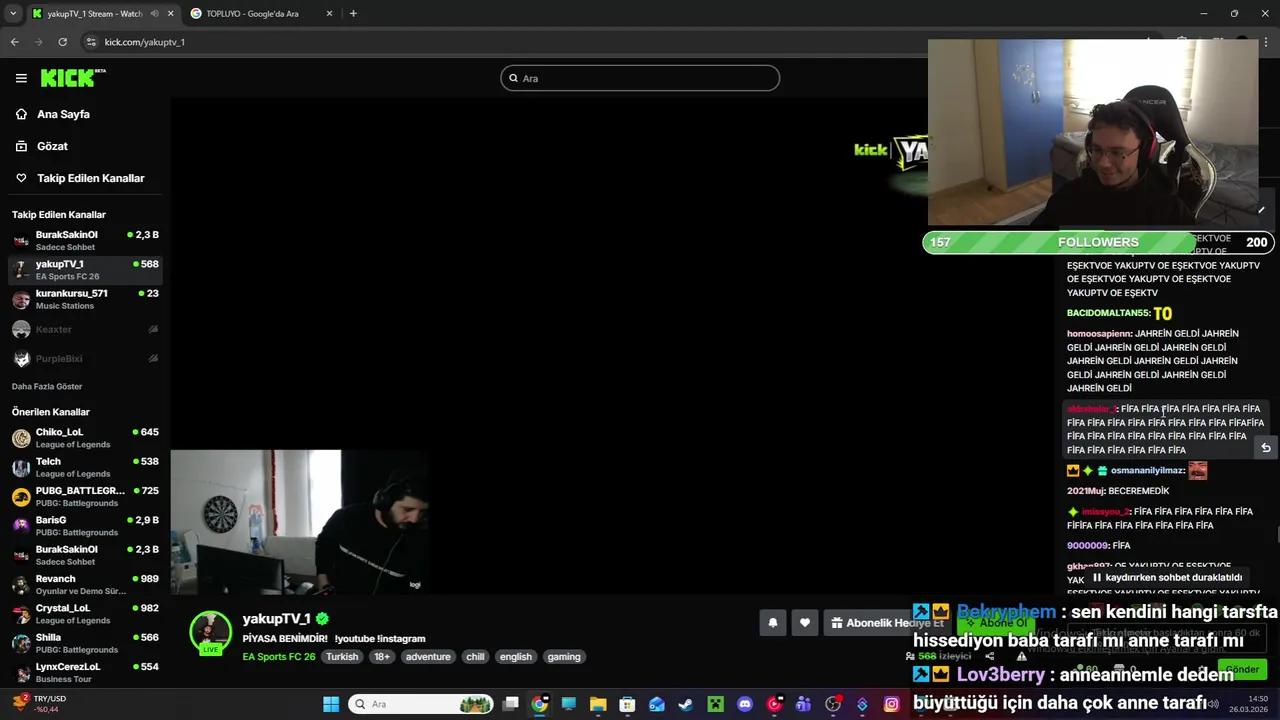The height and width of the screenshot is (720, 1280).
Task: Open offline Keaxter channel
Action: click(x=85, y=329)
